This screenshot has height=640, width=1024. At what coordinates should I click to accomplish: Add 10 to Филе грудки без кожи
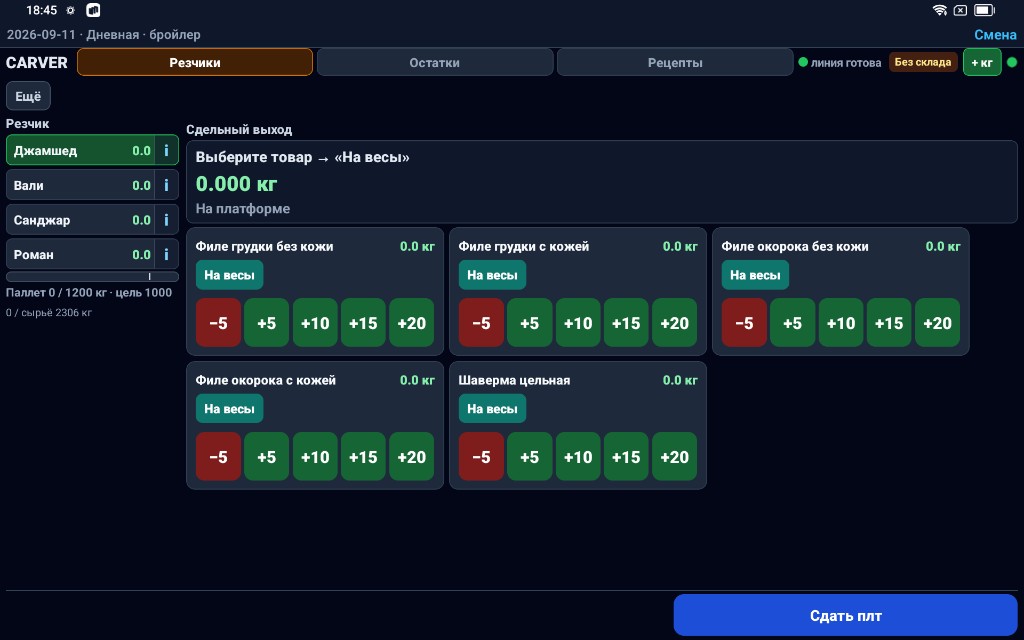click(x=315, y=323)
